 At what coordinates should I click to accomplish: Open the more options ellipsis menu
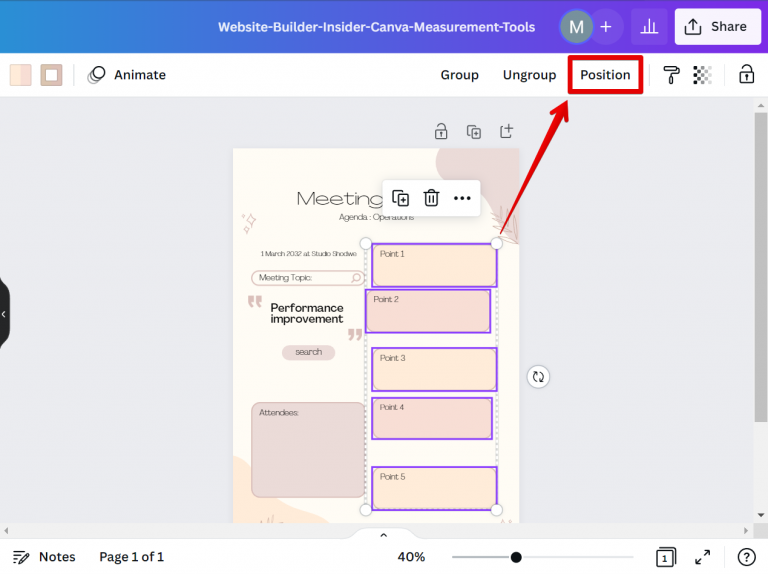[462, 198]
